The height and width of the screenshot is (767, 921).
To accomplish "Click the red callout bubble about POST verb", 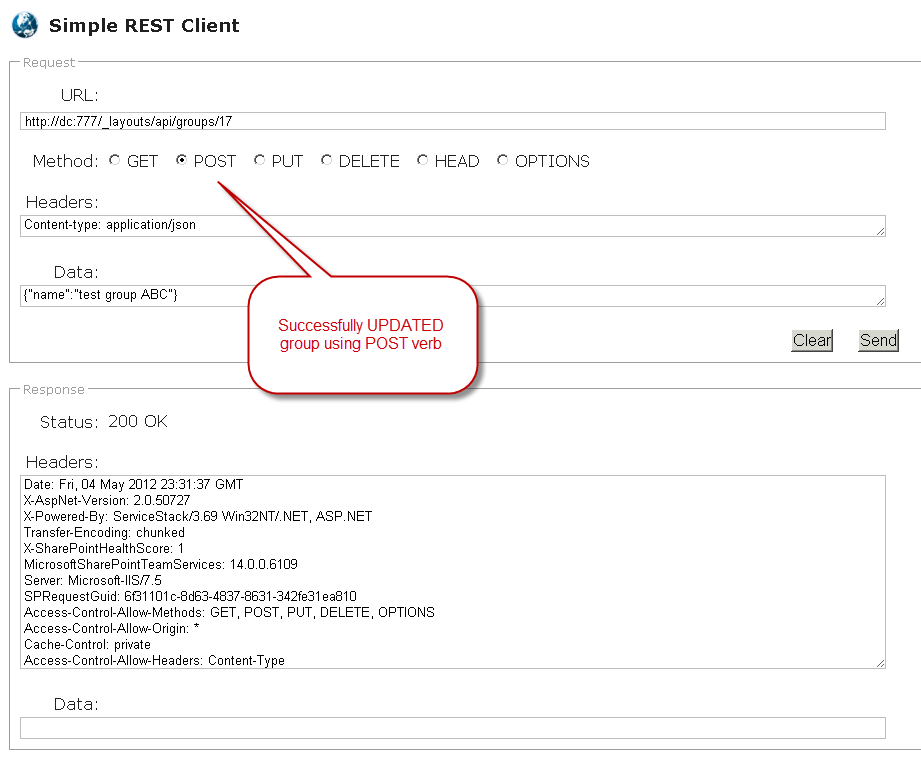I will click(x=362, y=334).
